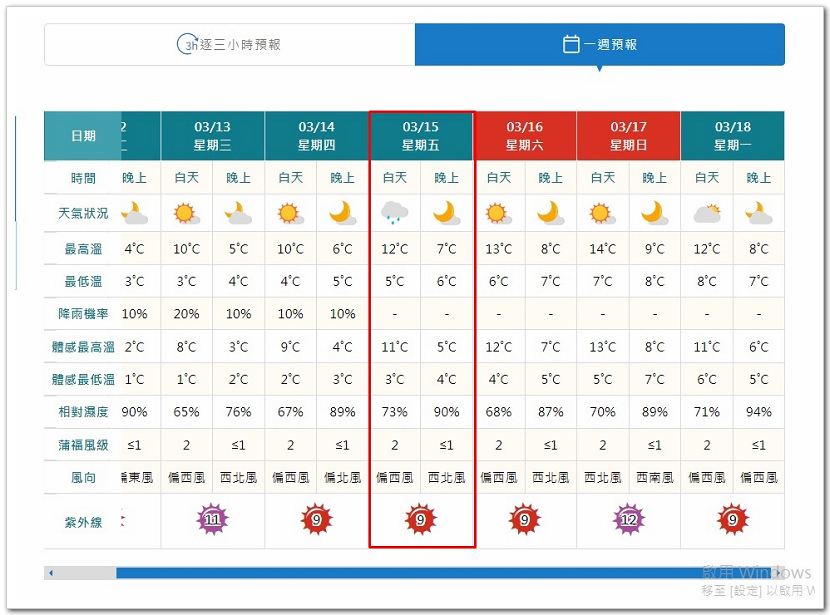This screenshot has width=830, height=615.
Task: Click the 降雨機率 row label
Action: tap(83, 314)
